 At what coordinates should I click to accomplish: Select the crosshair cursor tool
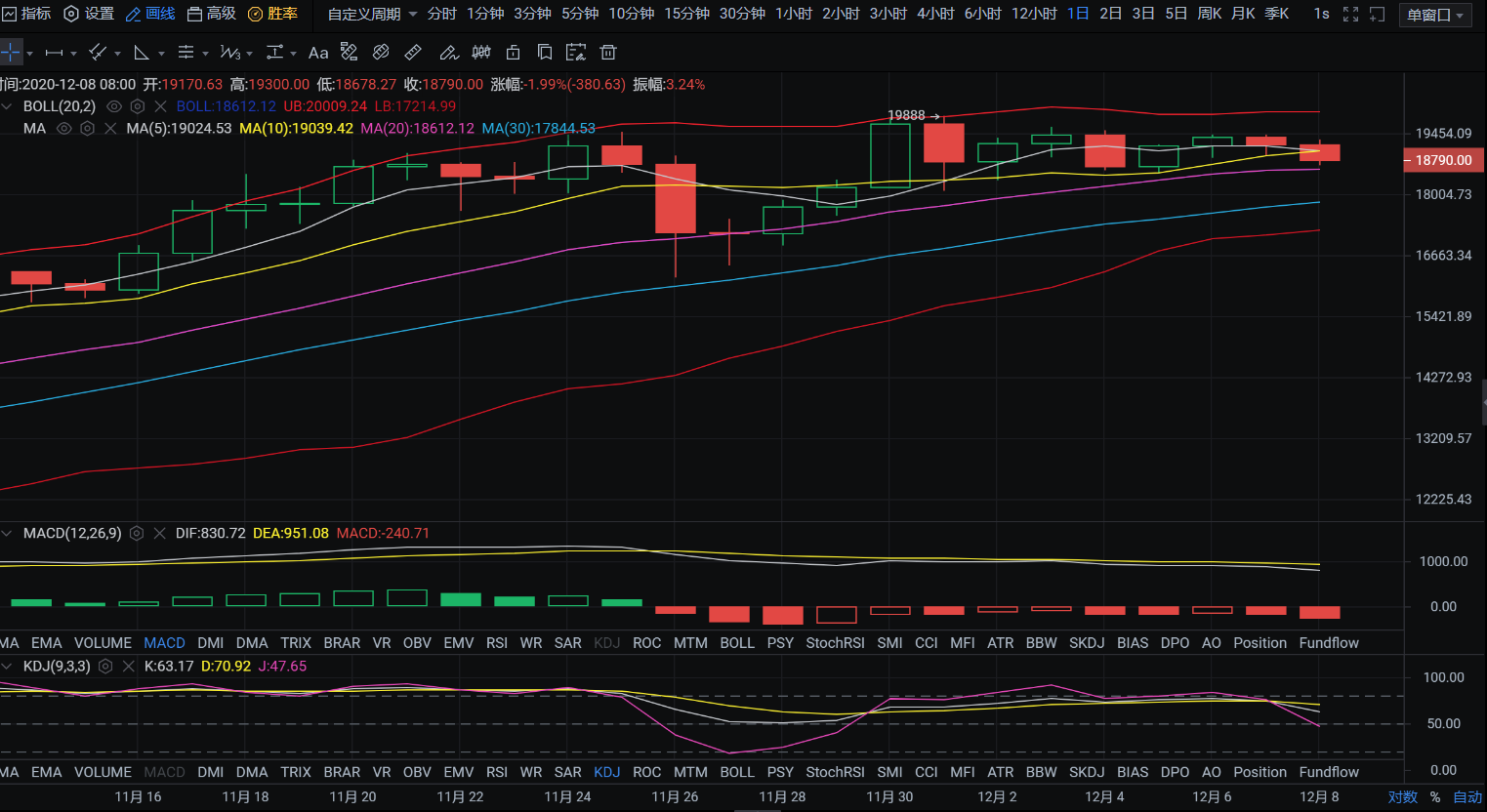click(11, 53)
